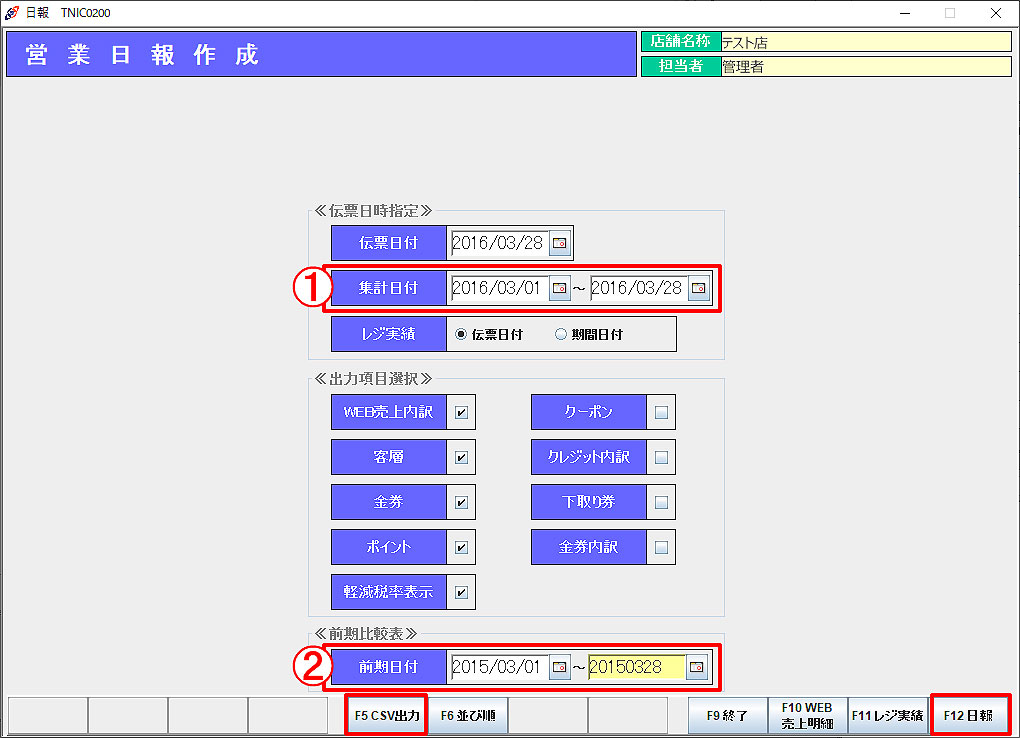1020x738 pixels.
Task: Select 伝票日付 radio for レジ実績
Action: (x=461, y=335)
